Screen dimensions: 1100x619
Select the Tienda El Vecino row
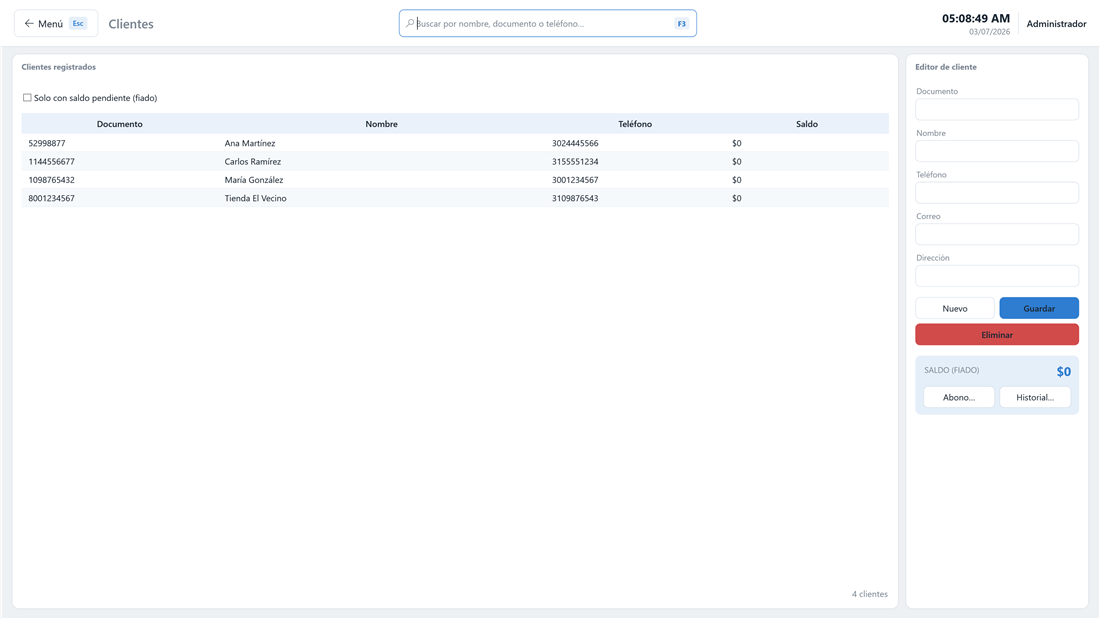tap(455, 198)
